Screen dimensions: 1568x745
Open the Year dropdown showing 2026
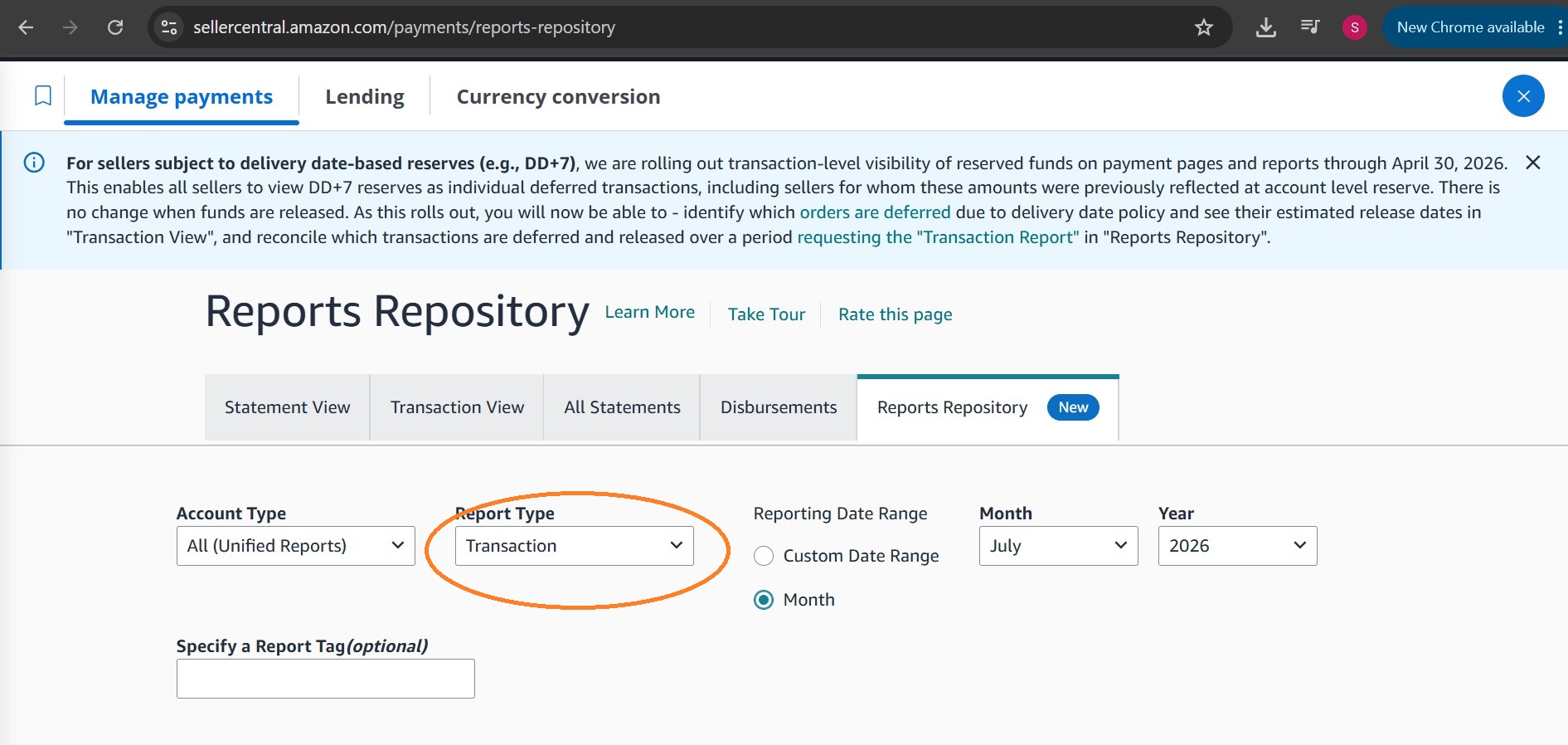click(1237, 546)
